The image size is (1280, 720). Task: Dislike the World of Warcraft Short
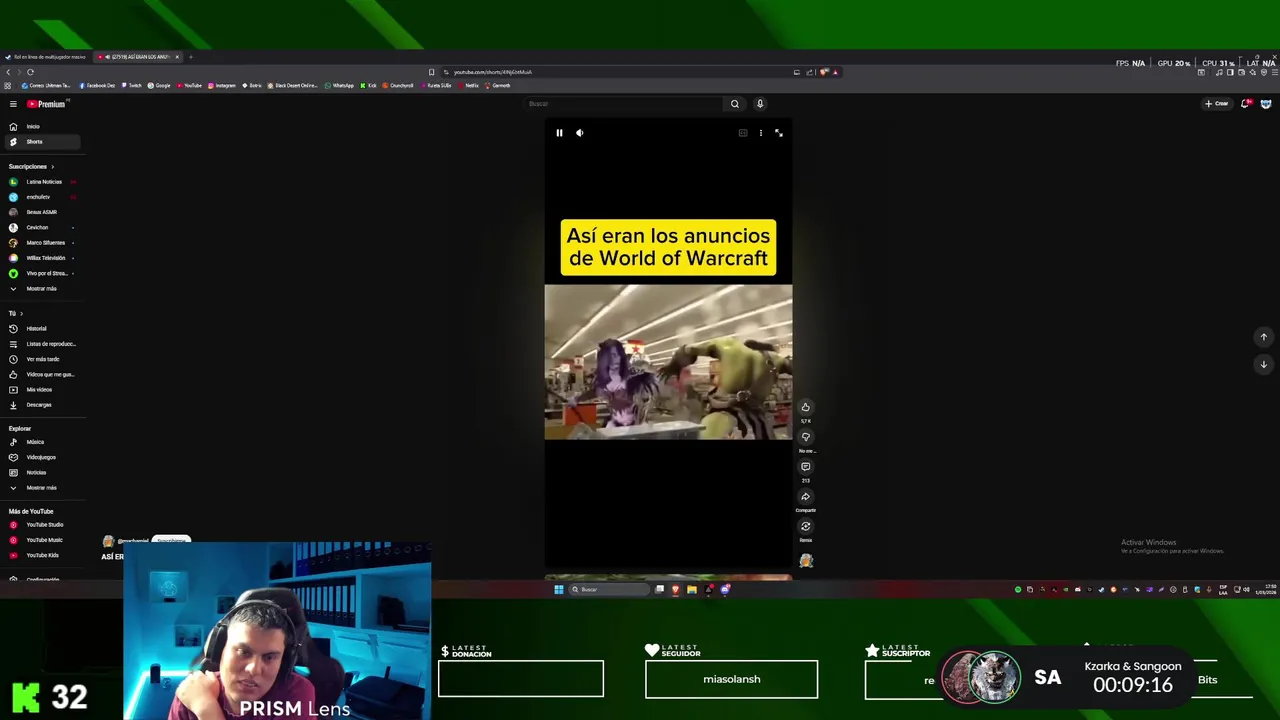pos(805,437)
